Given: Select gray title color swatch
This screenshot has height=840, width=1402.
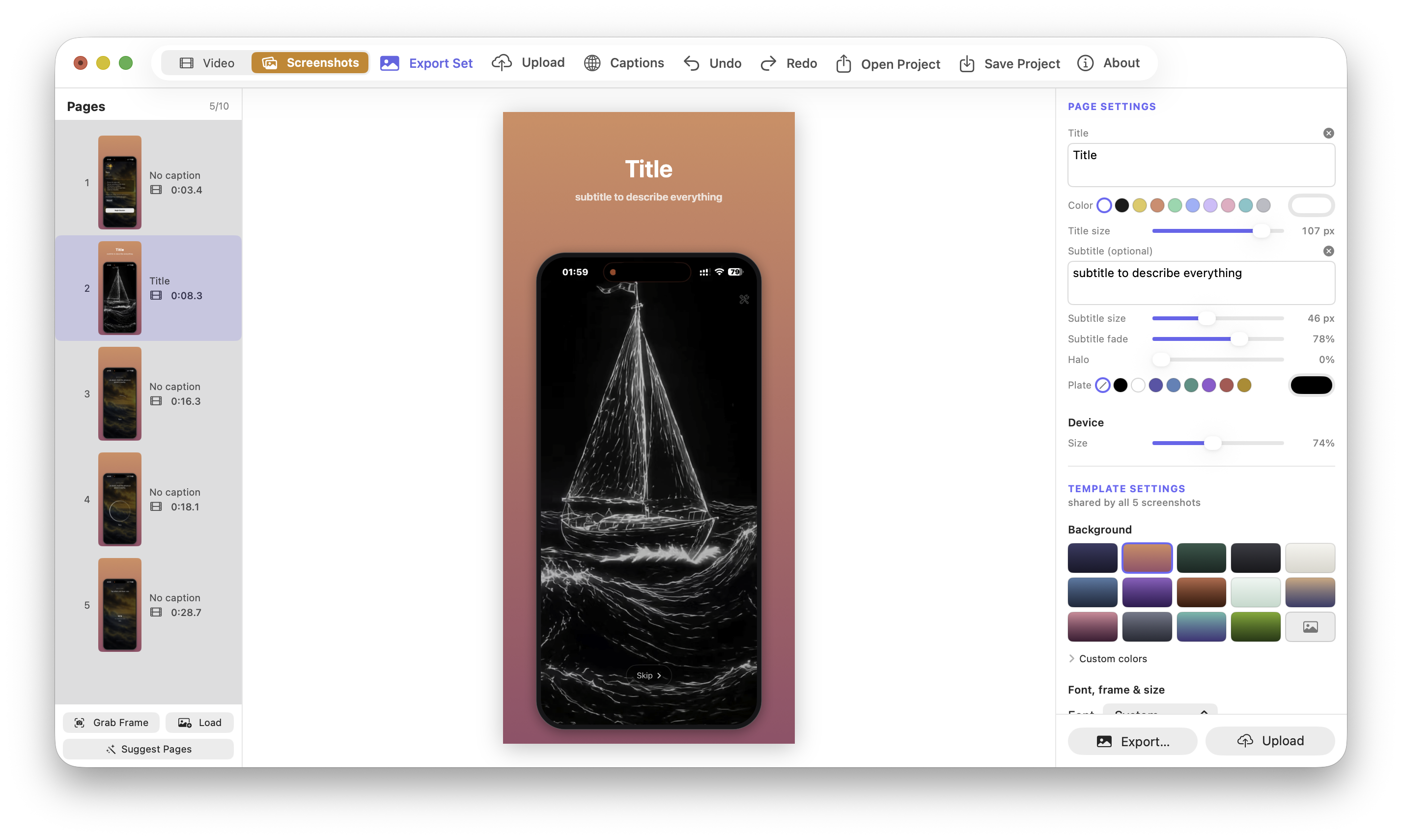Looking at the screenshot, I should 1263,205.
